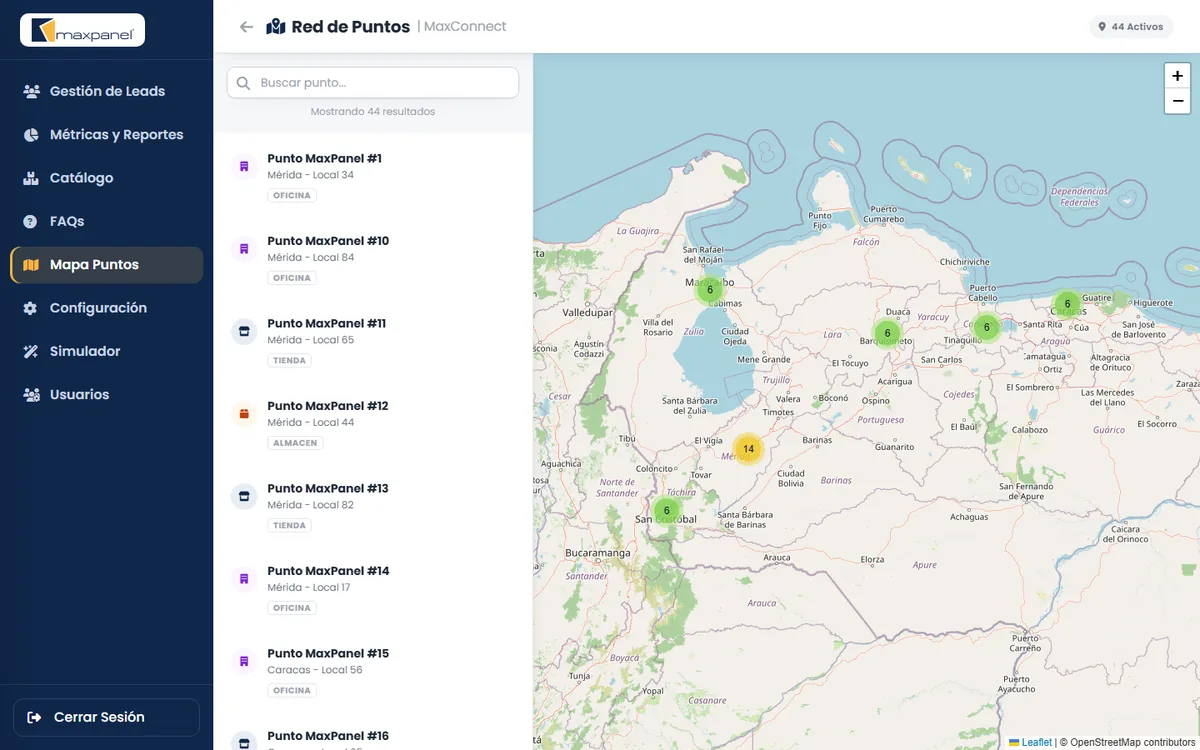Click Mérida - Local 82 text
This screenshot has width=1200, height=750.
click(x=310, y=505)
